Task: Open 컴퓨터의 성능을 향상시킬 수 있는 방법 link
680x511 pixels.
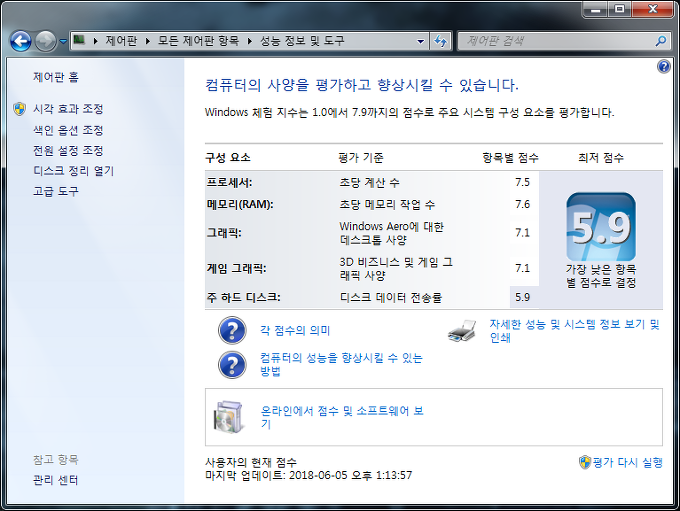Action: pyautogui.click(x=341, y=364)
